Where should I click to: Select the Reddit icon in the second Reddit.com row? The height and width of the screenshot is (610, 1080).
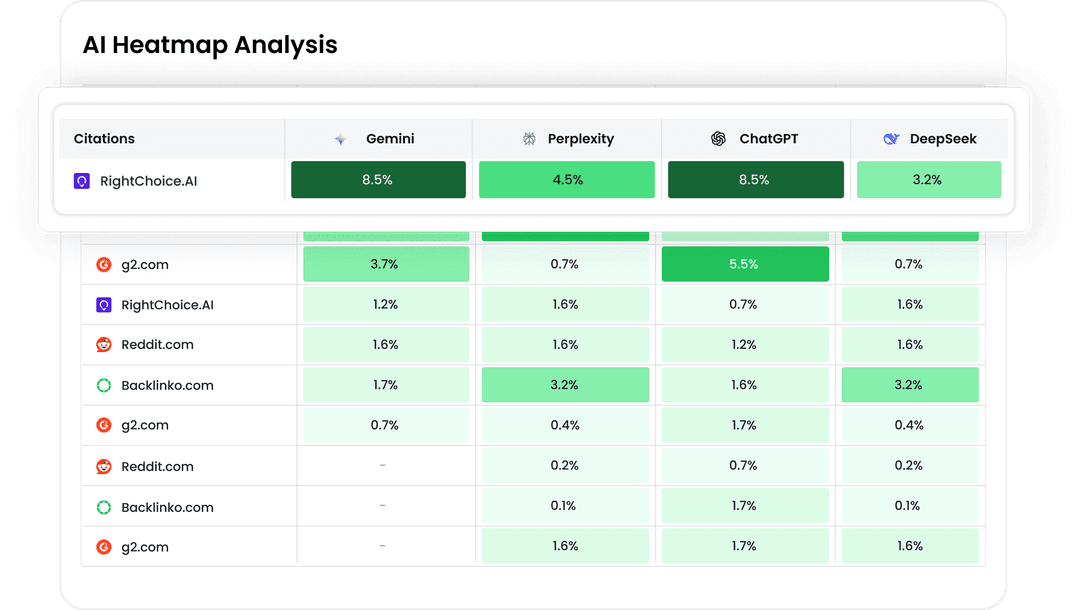coord(104,465)
